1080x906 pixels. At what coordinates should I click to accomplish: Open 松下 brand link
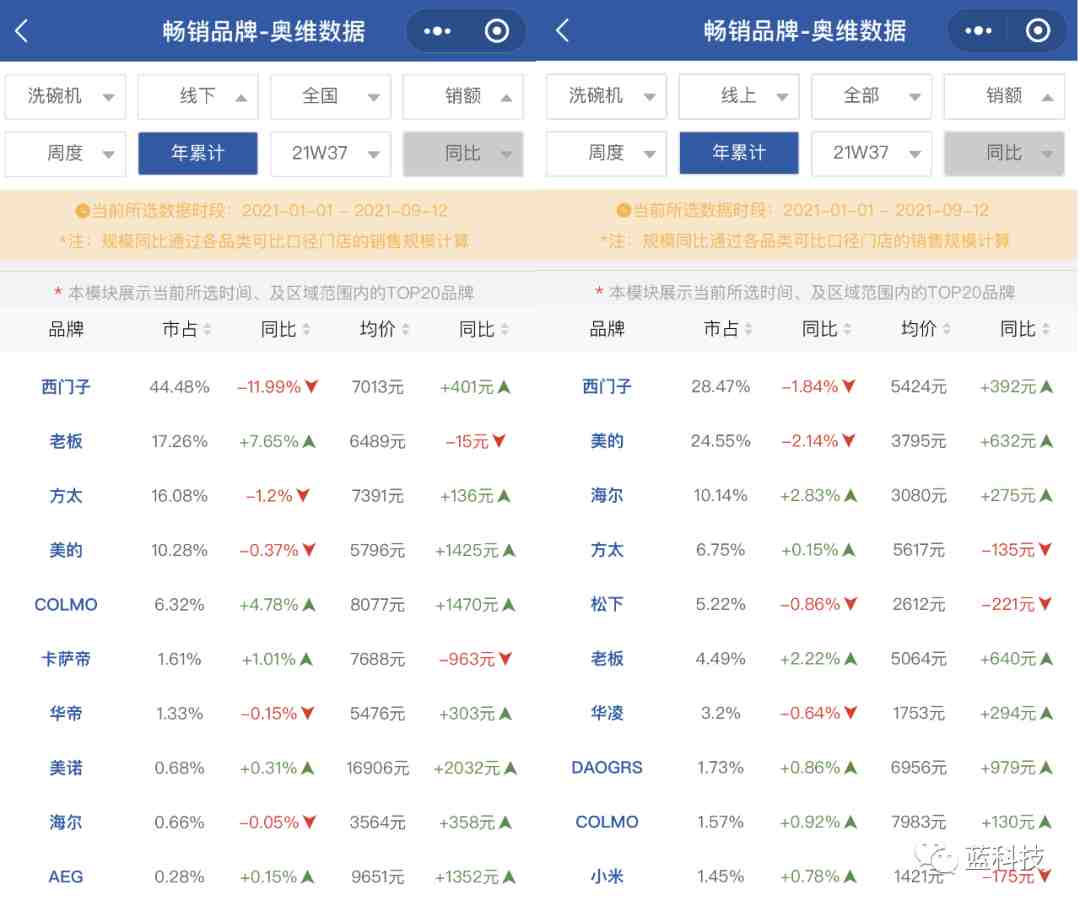click(x=607, y=605)
